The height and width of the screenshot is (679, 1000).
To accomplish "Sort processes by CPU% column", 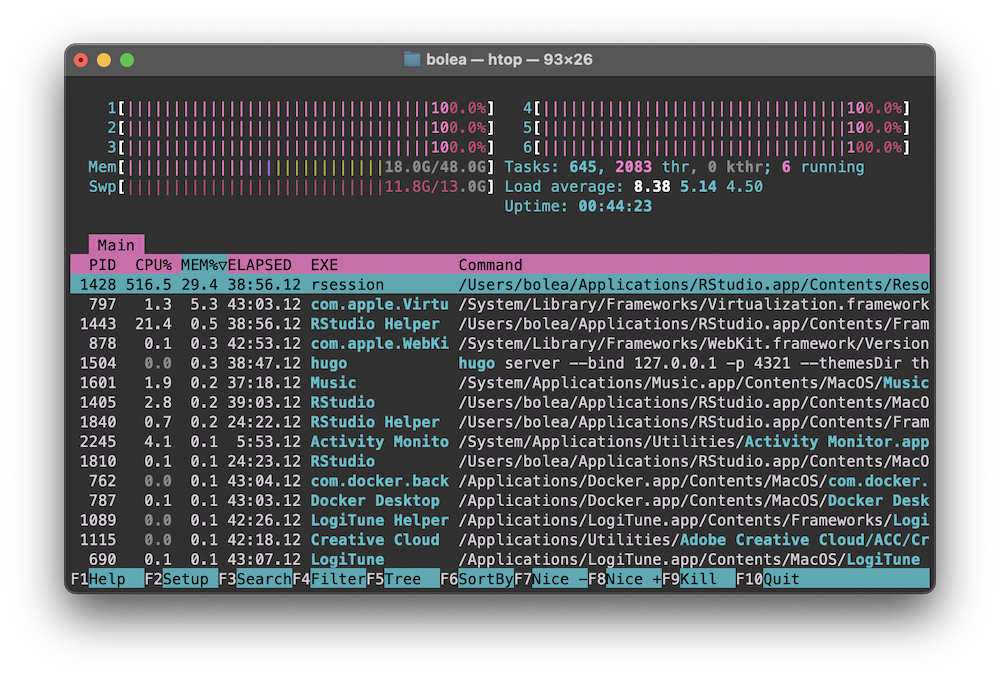I will click(x=153, y=265).
